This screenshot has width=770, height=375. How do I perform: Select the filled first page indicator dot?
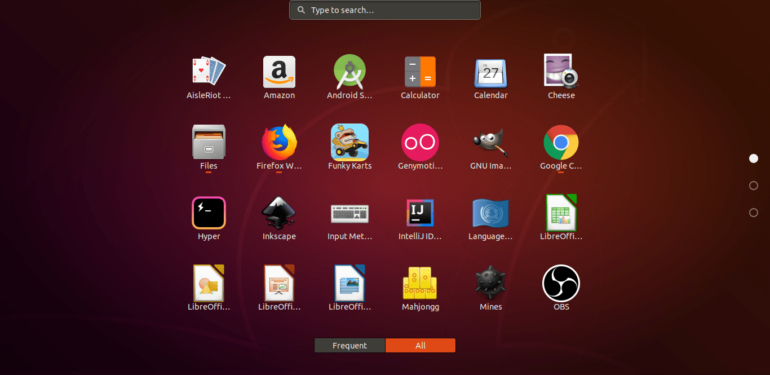pos(753,159)
